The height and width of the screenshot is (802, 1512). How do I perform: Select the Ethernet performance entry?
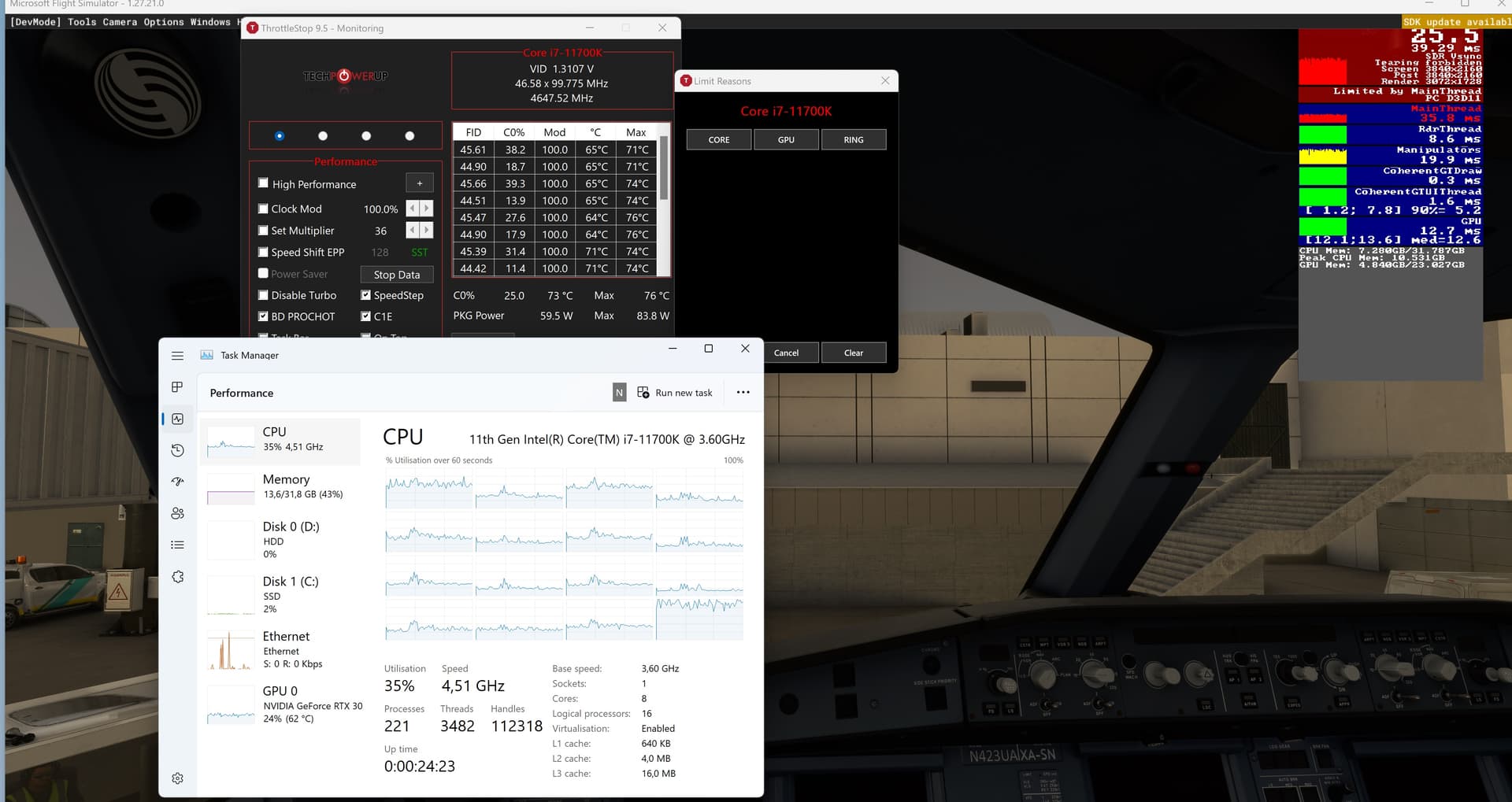(x=280, y=649)
